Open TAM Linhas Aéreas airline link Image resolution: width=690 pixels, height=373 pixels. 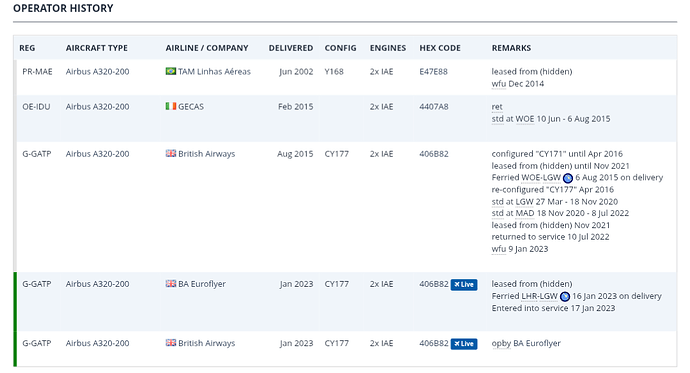(214, 71)
